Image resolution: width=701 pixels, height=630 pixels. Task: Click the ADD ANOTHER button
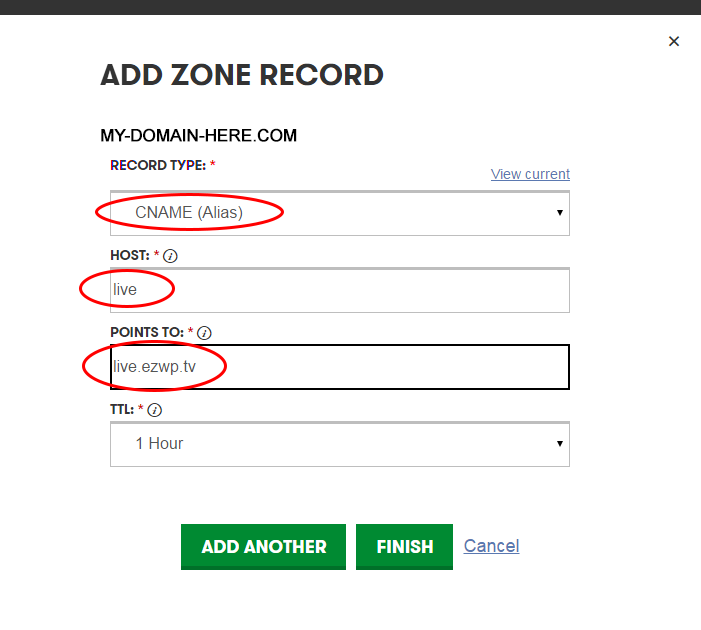tap(263, 547)
